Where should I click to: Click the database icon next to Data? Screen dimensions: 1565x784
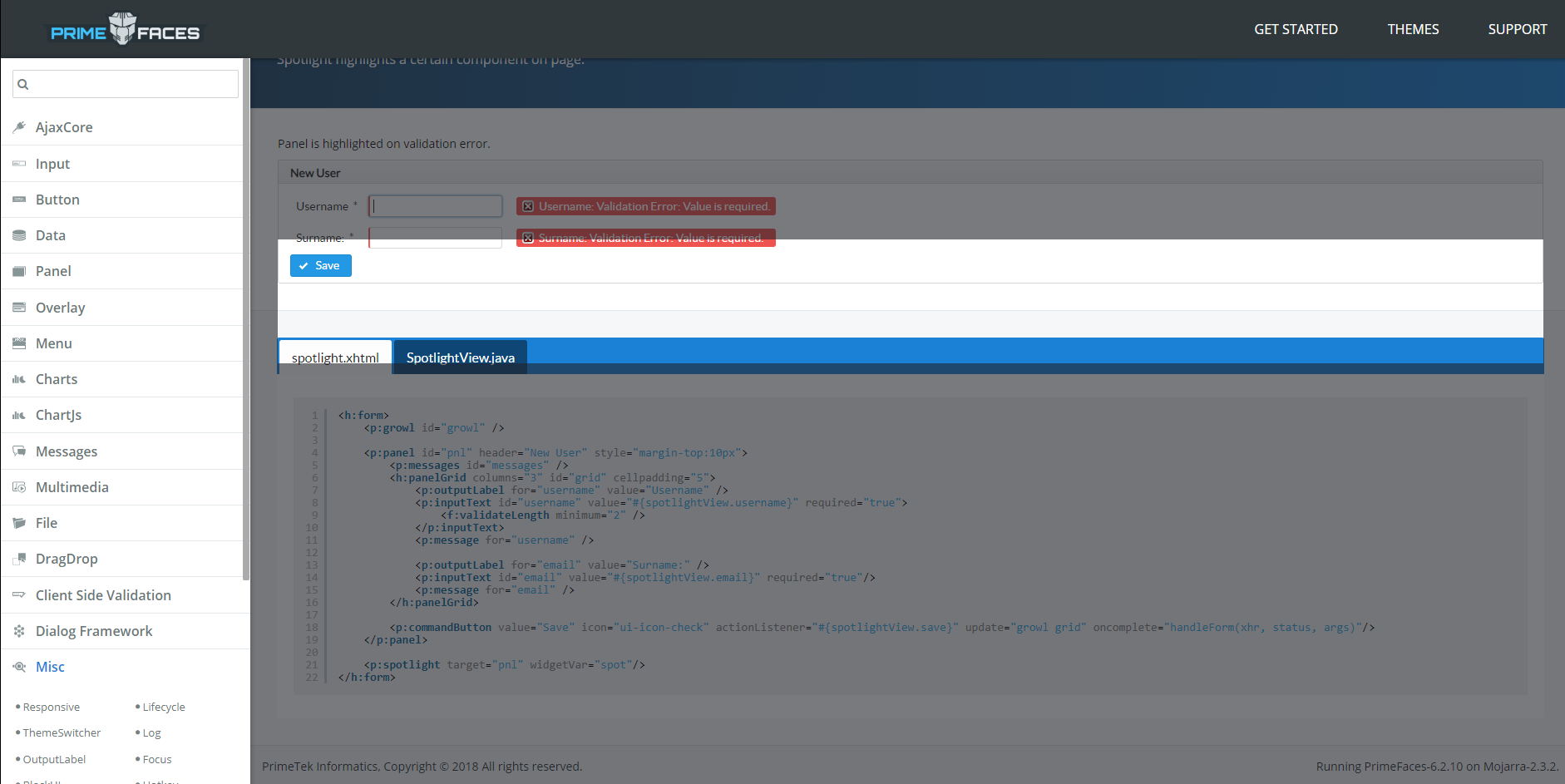pos(19,234)
